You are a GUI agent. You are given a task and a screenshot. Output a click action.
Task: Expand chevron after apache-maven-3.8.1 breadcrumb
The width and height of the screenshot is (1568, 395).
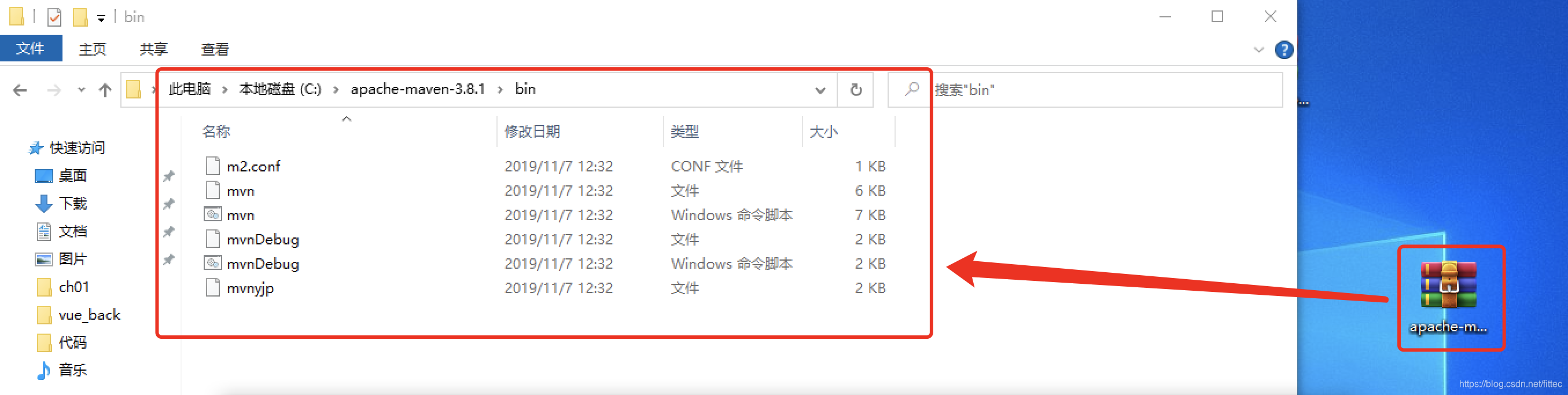pos(500,90)
